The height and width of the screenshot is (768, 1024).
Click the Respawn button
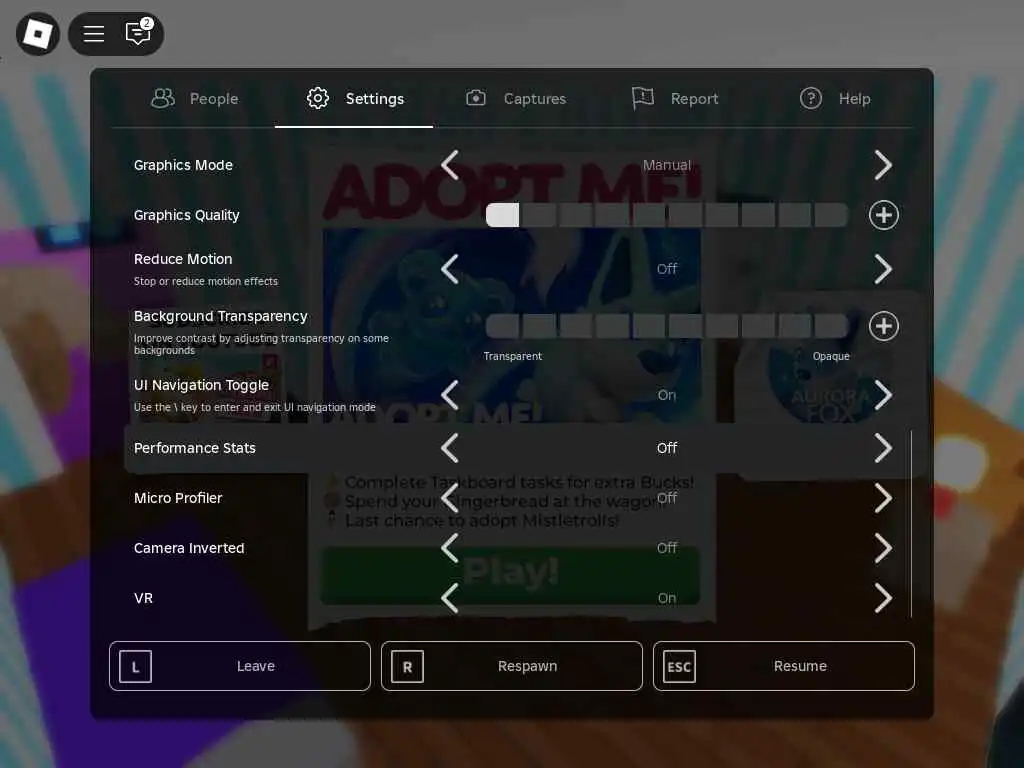(512, 666)
